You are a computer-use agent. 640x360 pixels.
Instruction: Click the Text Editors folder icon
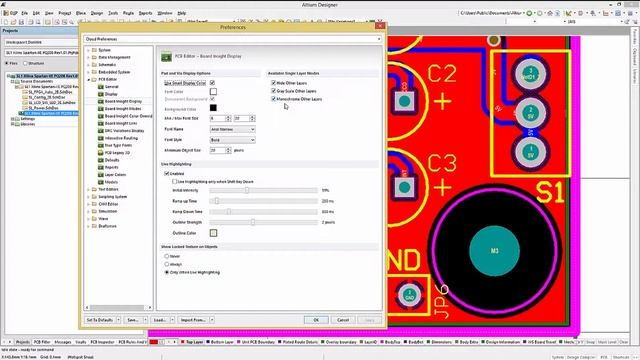[x=94, y=189]
